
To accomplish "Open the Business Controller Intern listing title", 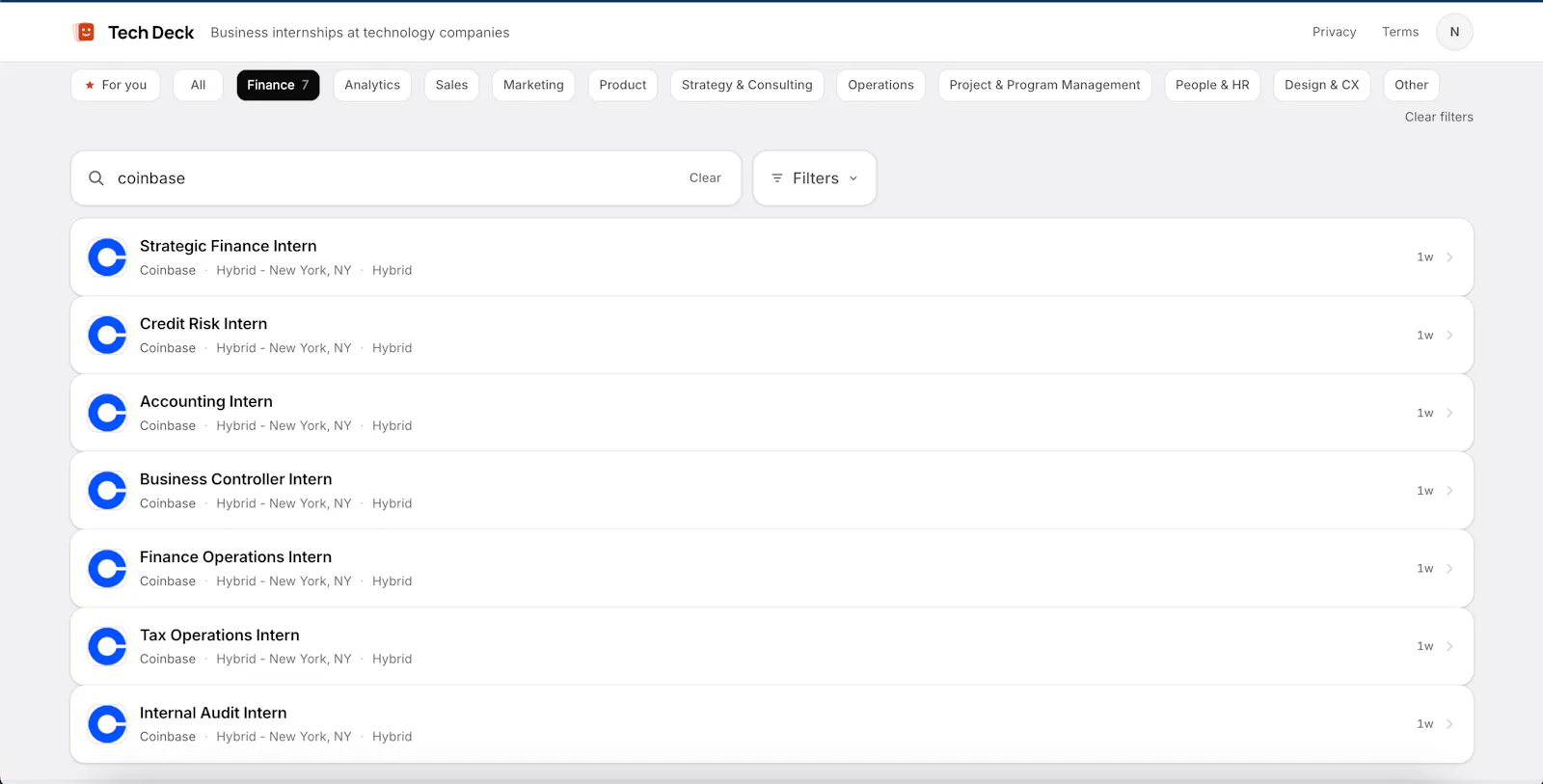I will point(235,479).
